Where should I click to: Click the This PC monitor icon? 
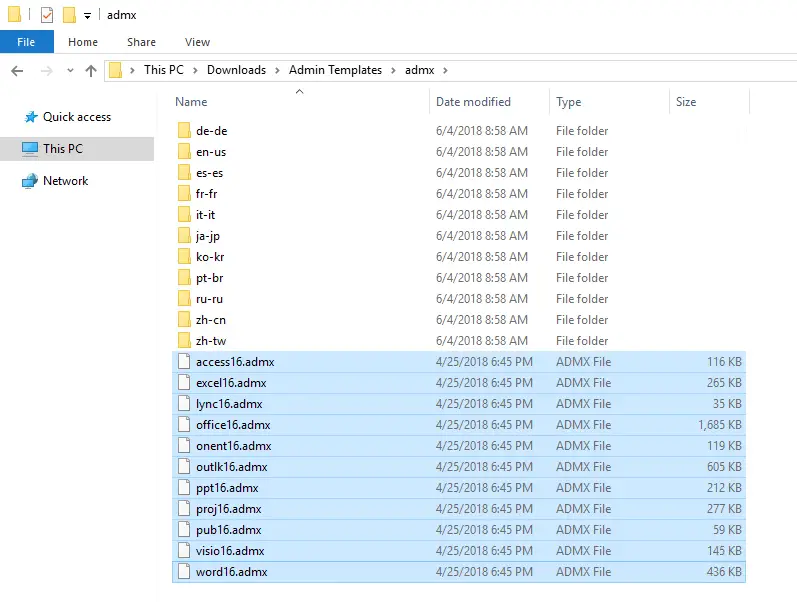[x=30, y=149]
